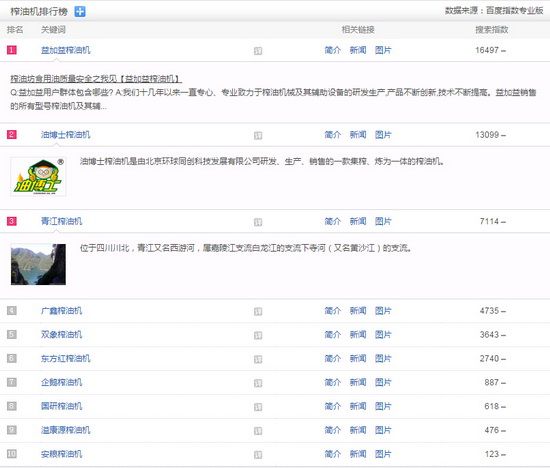Image resolution: width=550 pixels, height=468 pixels.
Task: Open the 企鹅榨油机 keyword link
Action: point(61,382)
